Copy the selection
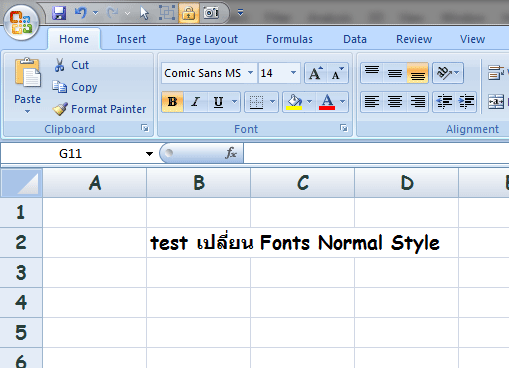Image resolution: width=509 pixels, height=368 pixels. (x=75, y=87)
